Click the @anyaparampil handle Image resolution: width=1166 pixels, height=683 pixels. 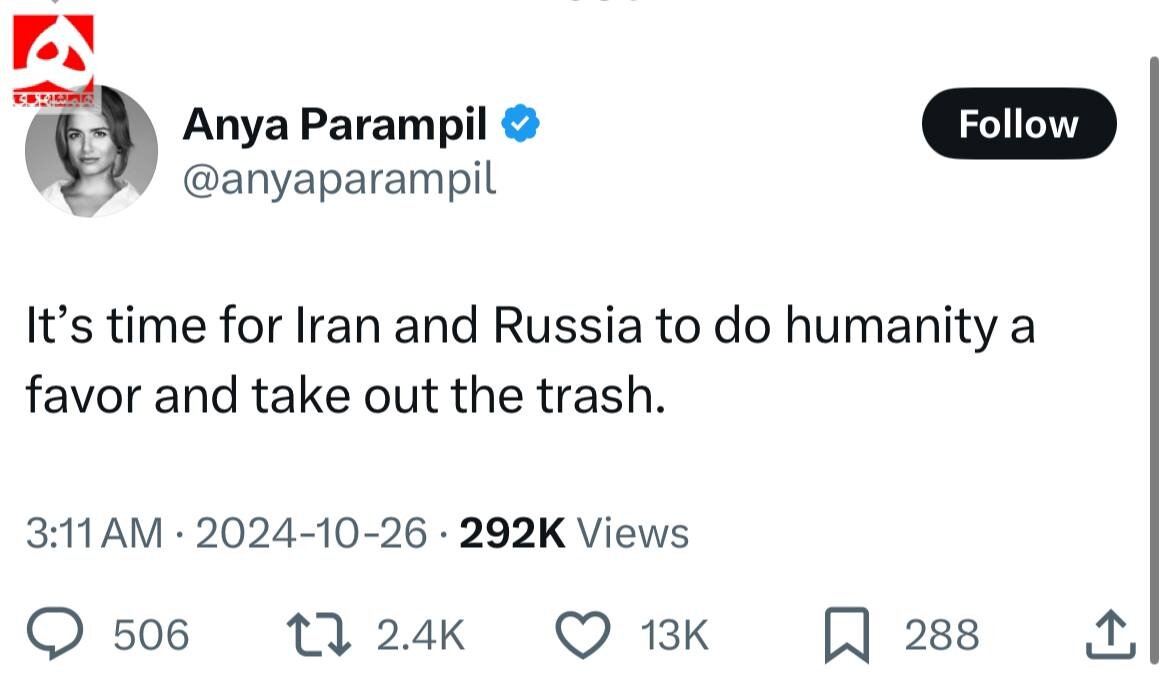pos(338,179)
